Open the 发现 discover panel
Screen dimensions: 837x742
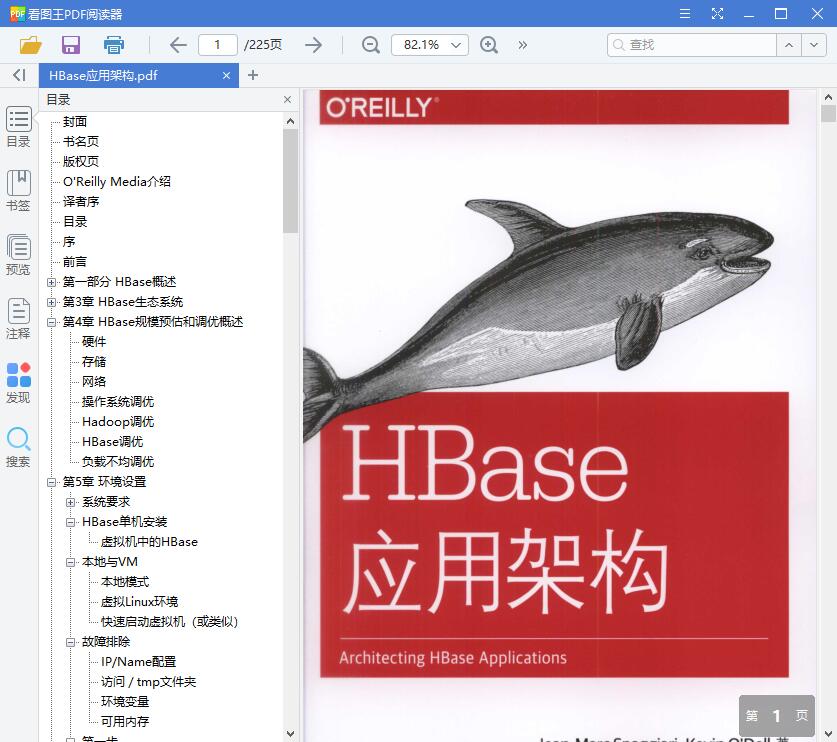click(x=19, y=383)
